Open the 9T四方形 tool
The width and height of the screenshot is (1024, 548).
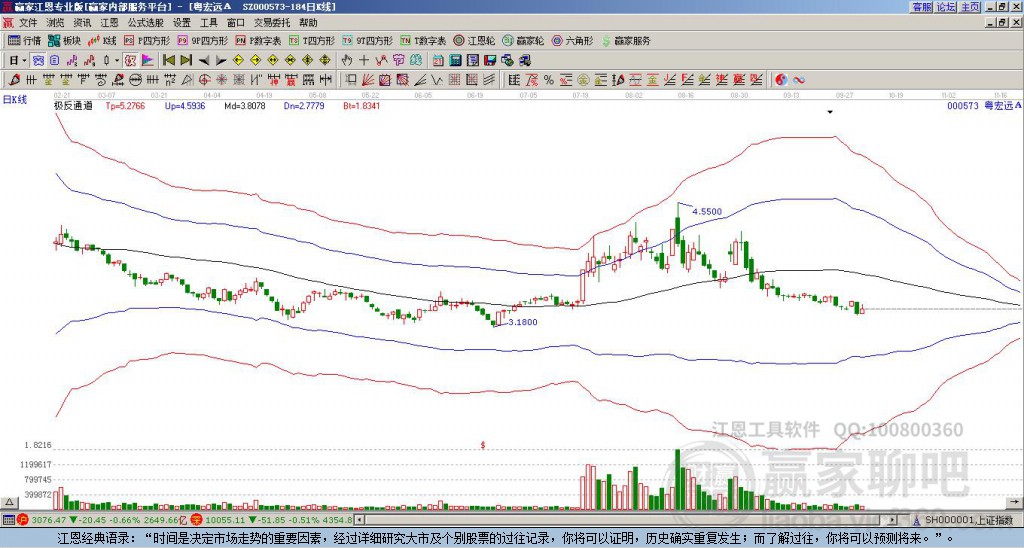coord(368,40)
